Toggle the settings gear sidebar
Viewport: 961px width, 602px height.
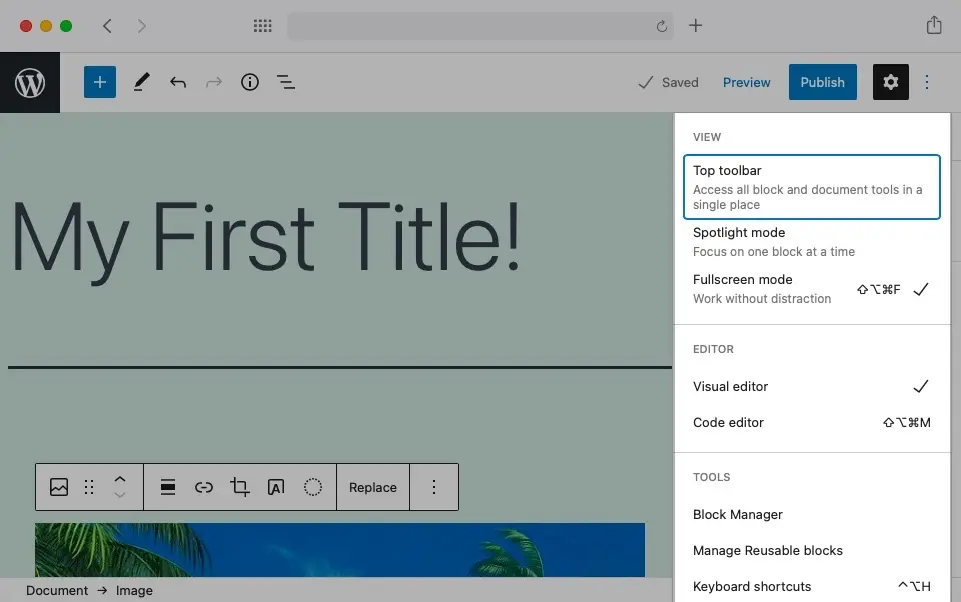tap(891, 82)
